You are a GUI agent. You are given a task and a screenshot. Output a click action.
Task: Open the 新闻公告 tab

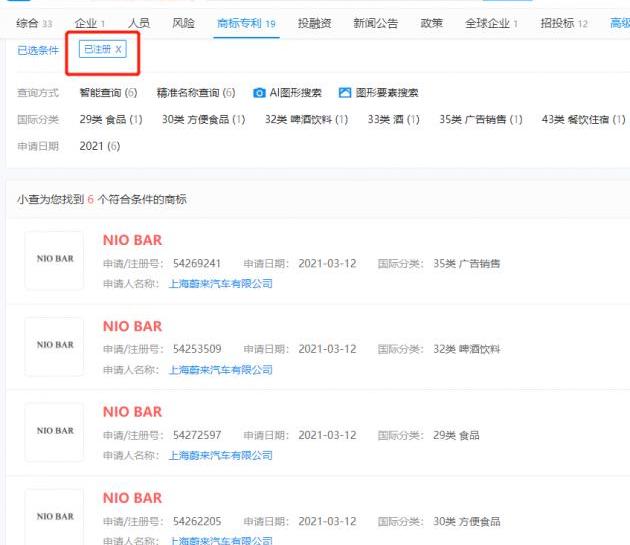[x=374, y=22]
